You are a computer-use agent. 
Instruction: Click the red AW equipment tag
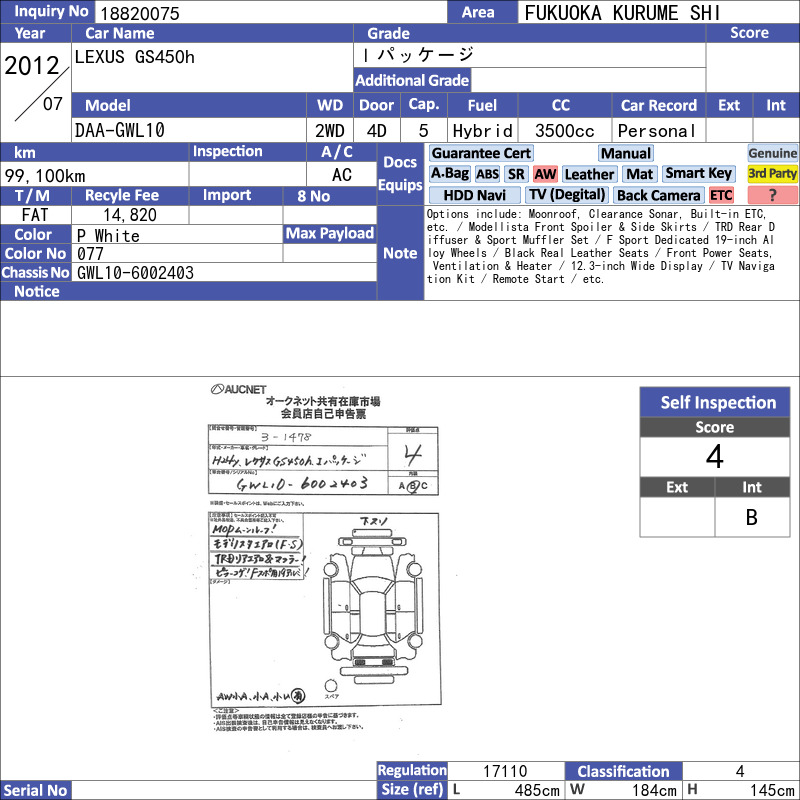tap(545, 174)
